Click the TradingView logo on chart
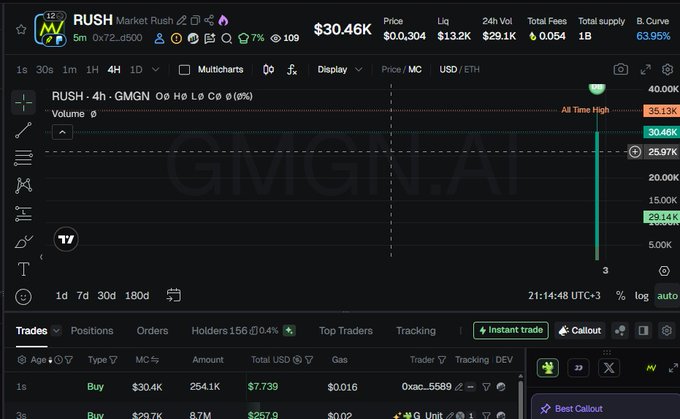The height and width of the screenshot is (419, 680). point(66,239)
